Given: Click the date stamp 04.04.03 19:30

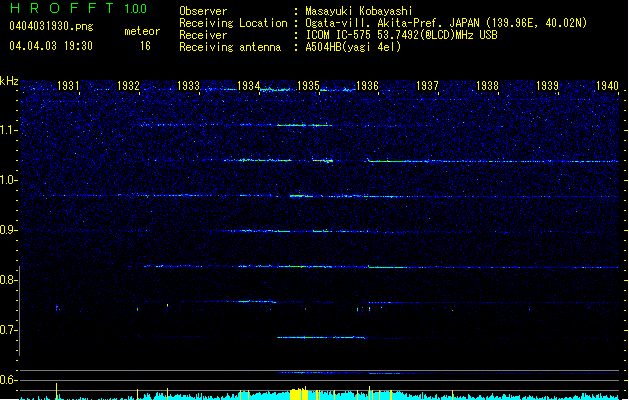Looking at the screenshot, I should [51, 46].
